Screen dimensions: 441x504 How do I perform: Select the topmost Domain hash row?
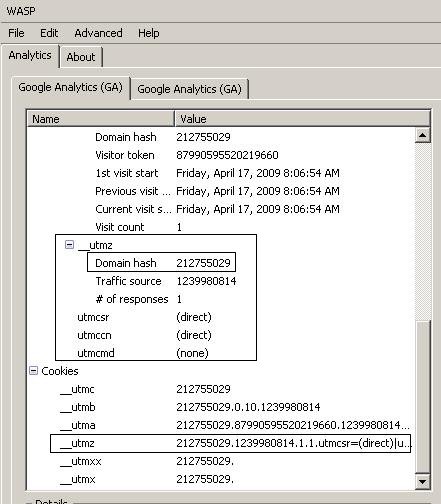pos(221,137)
